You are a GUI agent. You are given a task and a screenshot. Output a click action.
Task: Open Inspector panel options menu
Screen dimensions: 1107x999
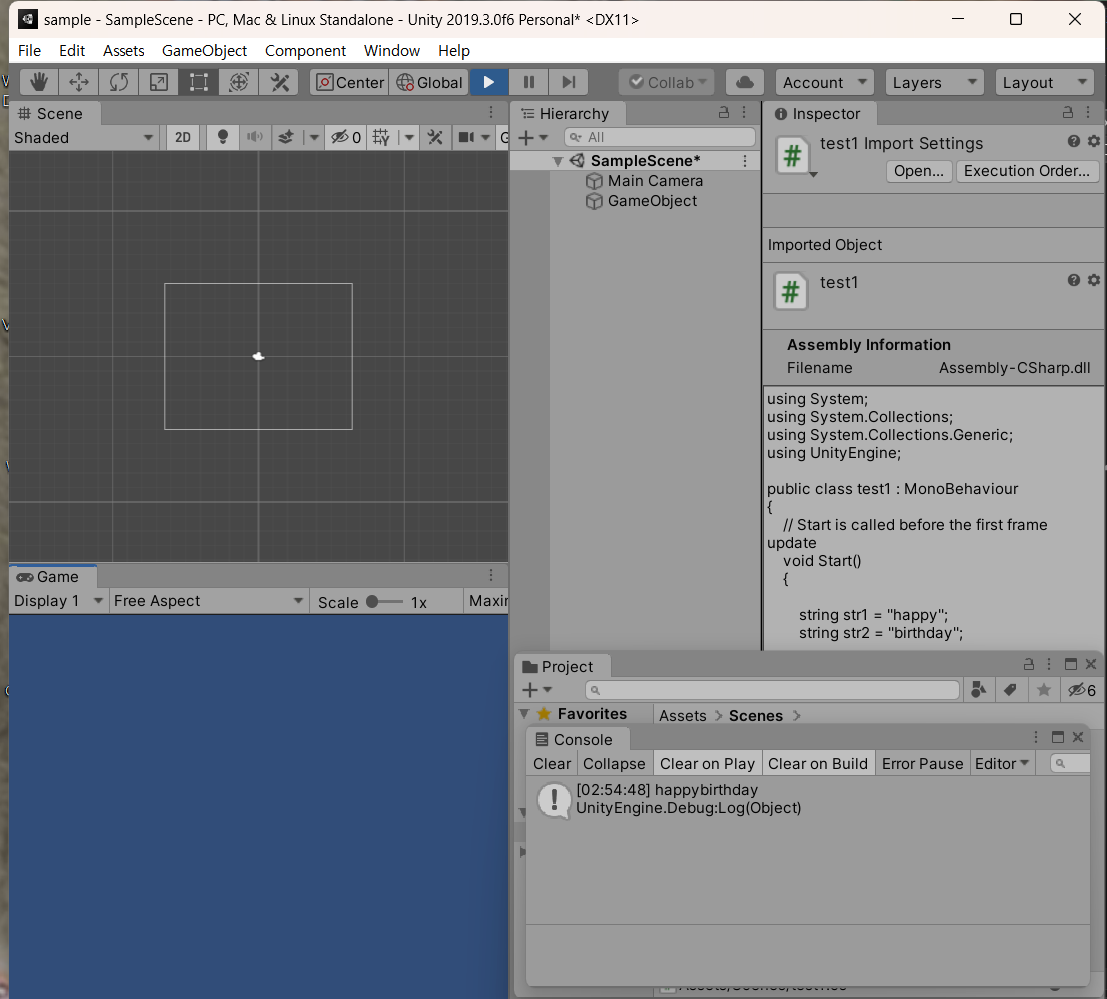pyautogui.click(x=1089, y=112)
